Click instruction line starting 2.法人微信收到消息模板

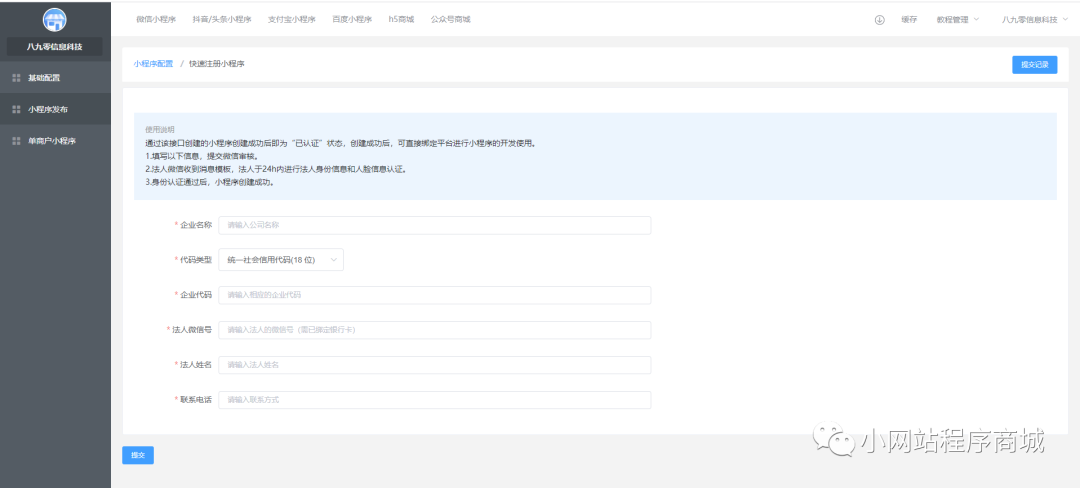tap(276, 169)
